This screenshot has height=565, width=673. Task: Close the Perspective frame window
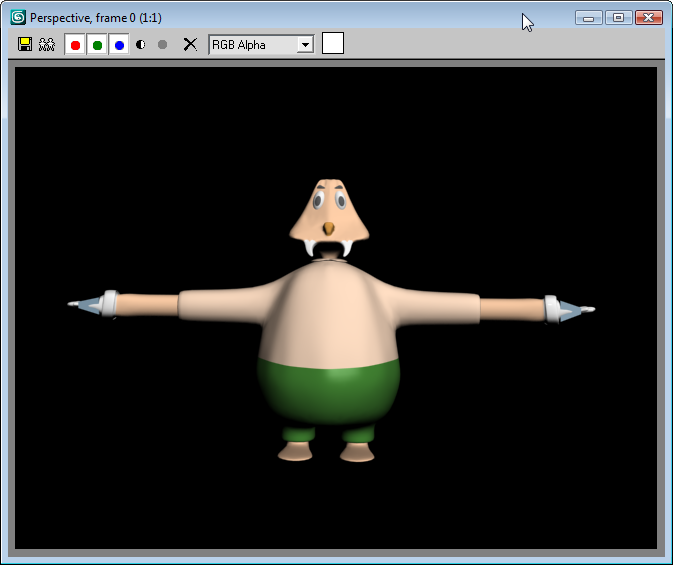pos(649,18)
